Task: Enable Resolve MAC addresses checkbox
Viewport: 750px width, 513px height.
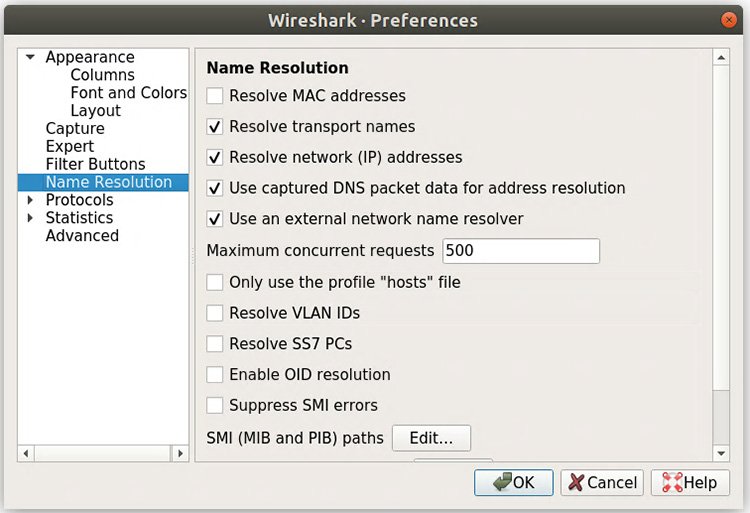Action: 214,97
